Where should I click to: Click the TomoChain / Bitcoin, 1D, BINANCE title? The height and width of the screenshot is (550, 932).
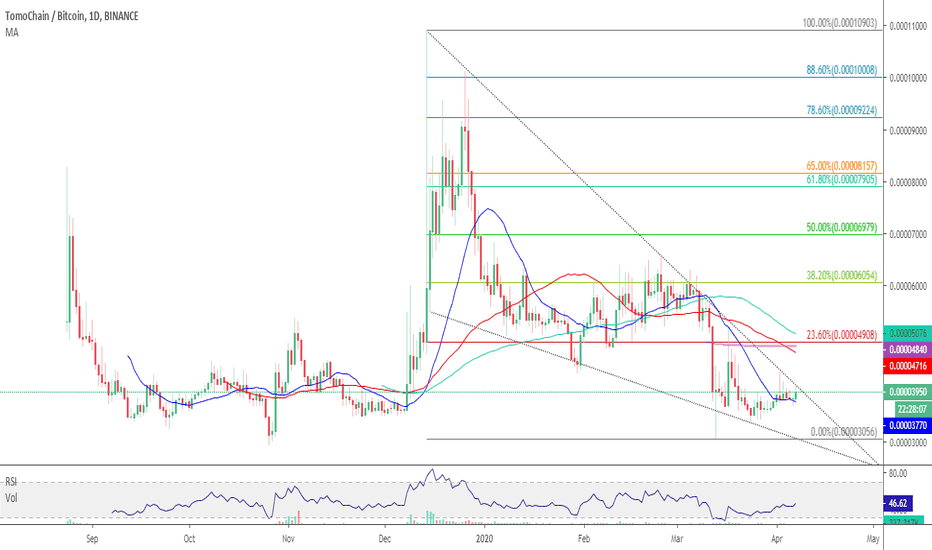pos(72,16)
